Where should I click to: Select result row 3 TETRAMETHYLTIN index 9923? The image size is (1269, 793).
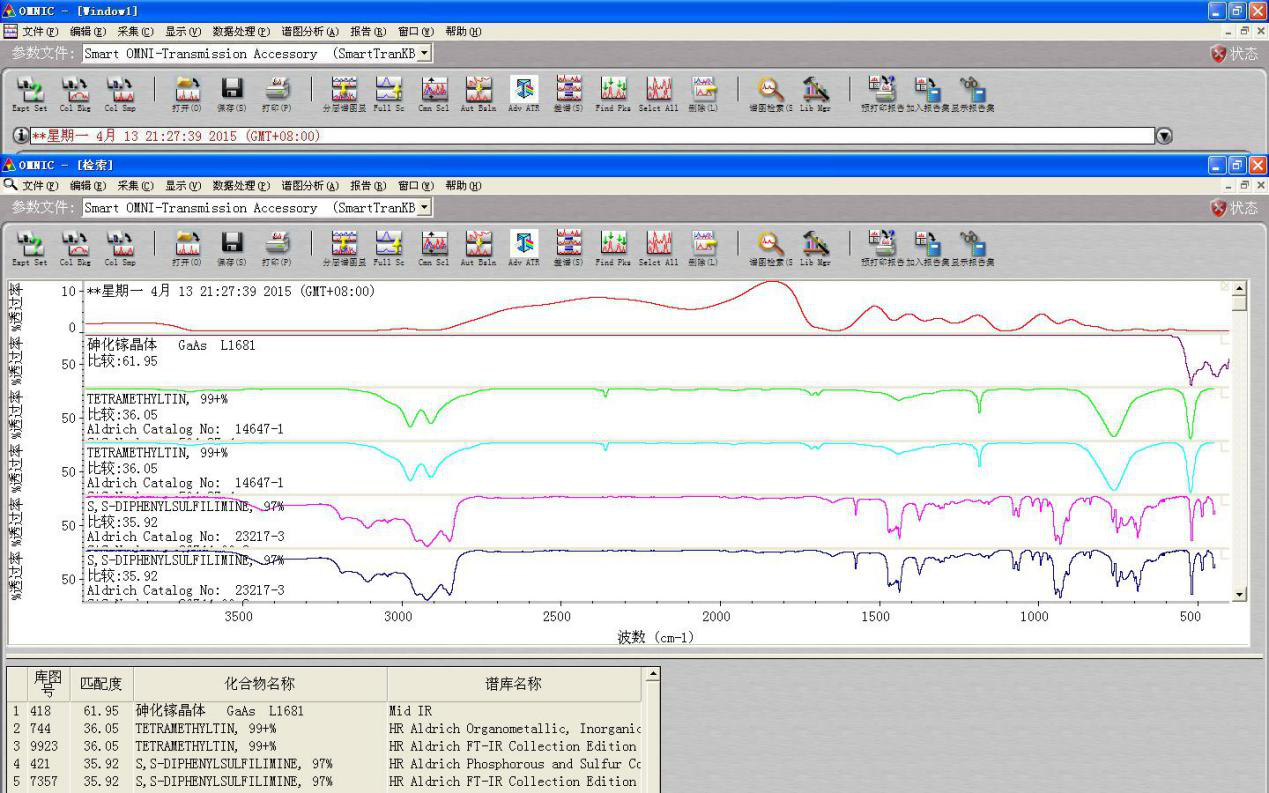click(x=325, y=746)
